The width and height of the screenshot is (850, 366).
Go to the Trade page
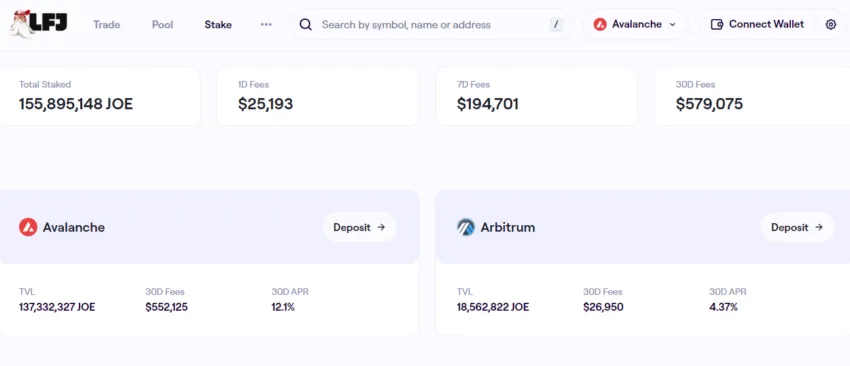(106, 24)
